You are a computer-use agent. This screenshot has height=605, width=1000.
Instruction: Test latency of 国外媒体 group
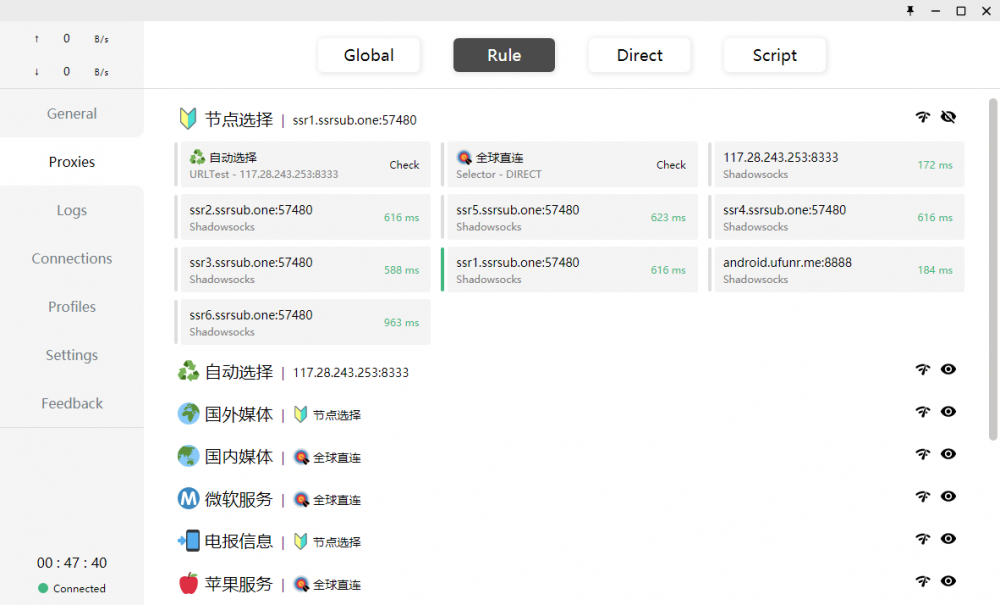point(922,412)
